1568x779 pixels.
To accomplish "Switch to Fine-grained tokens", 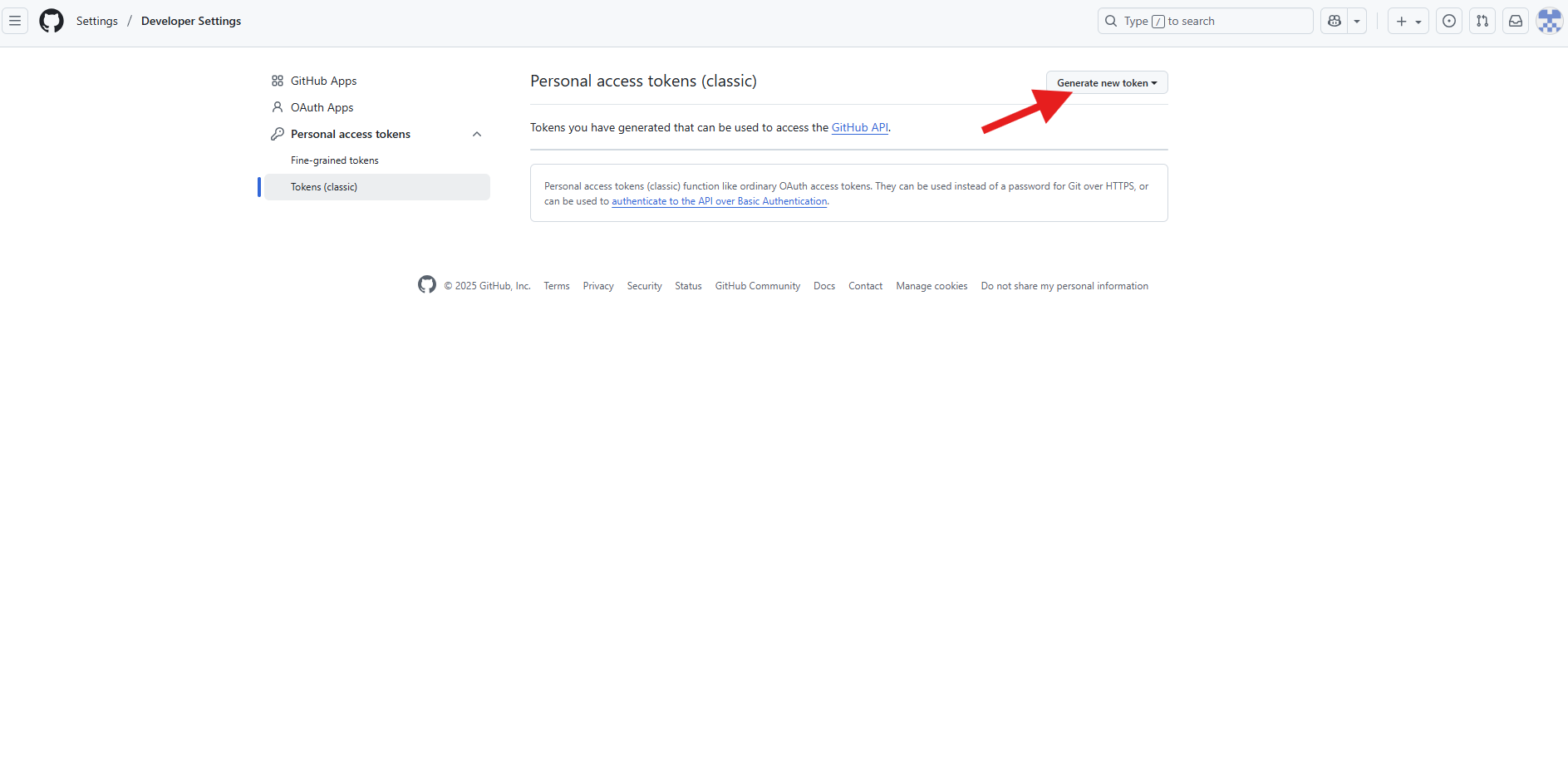I will (334, 160).
